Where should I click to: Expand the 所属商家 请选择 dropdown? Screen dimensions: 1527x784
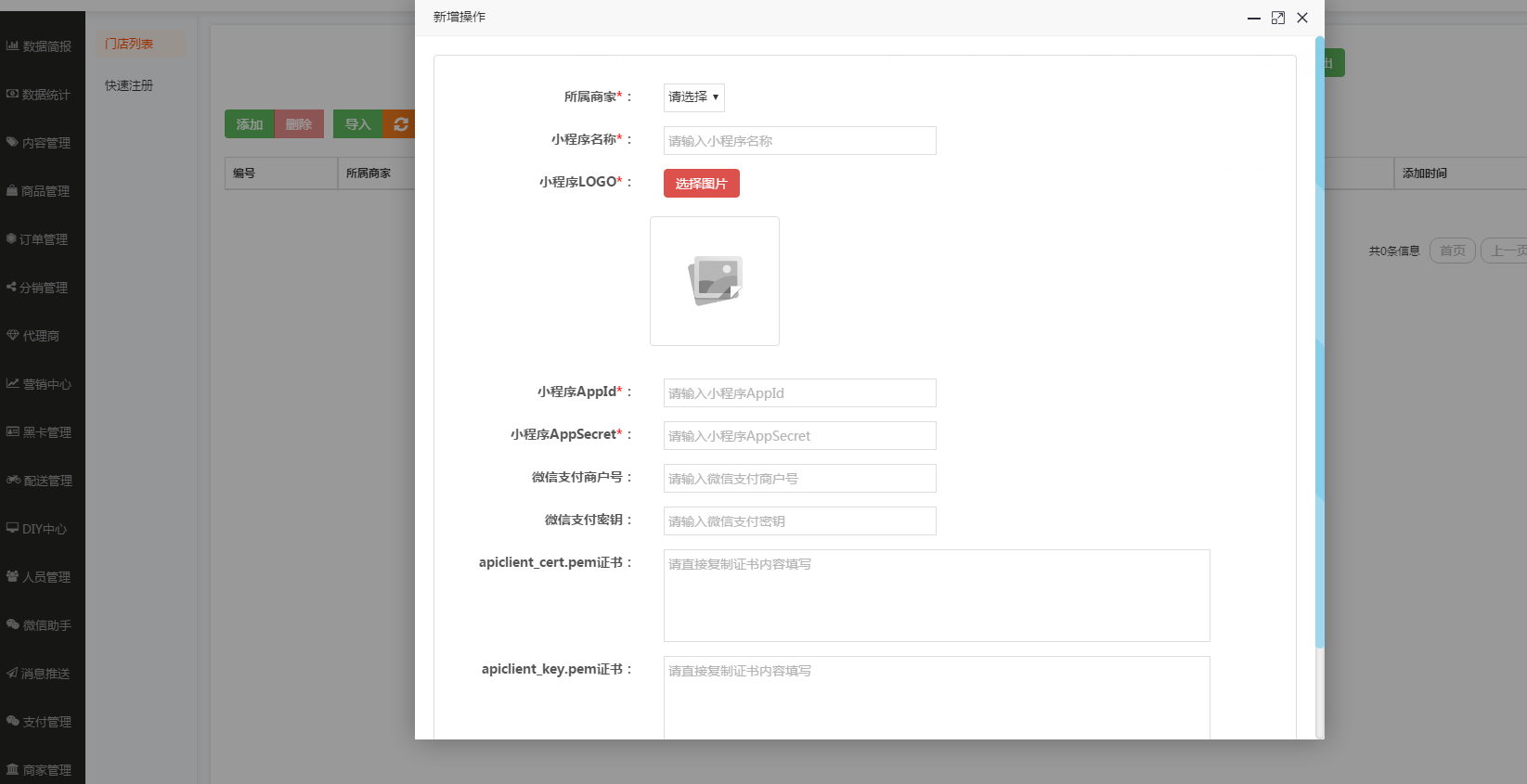point(693,97)
